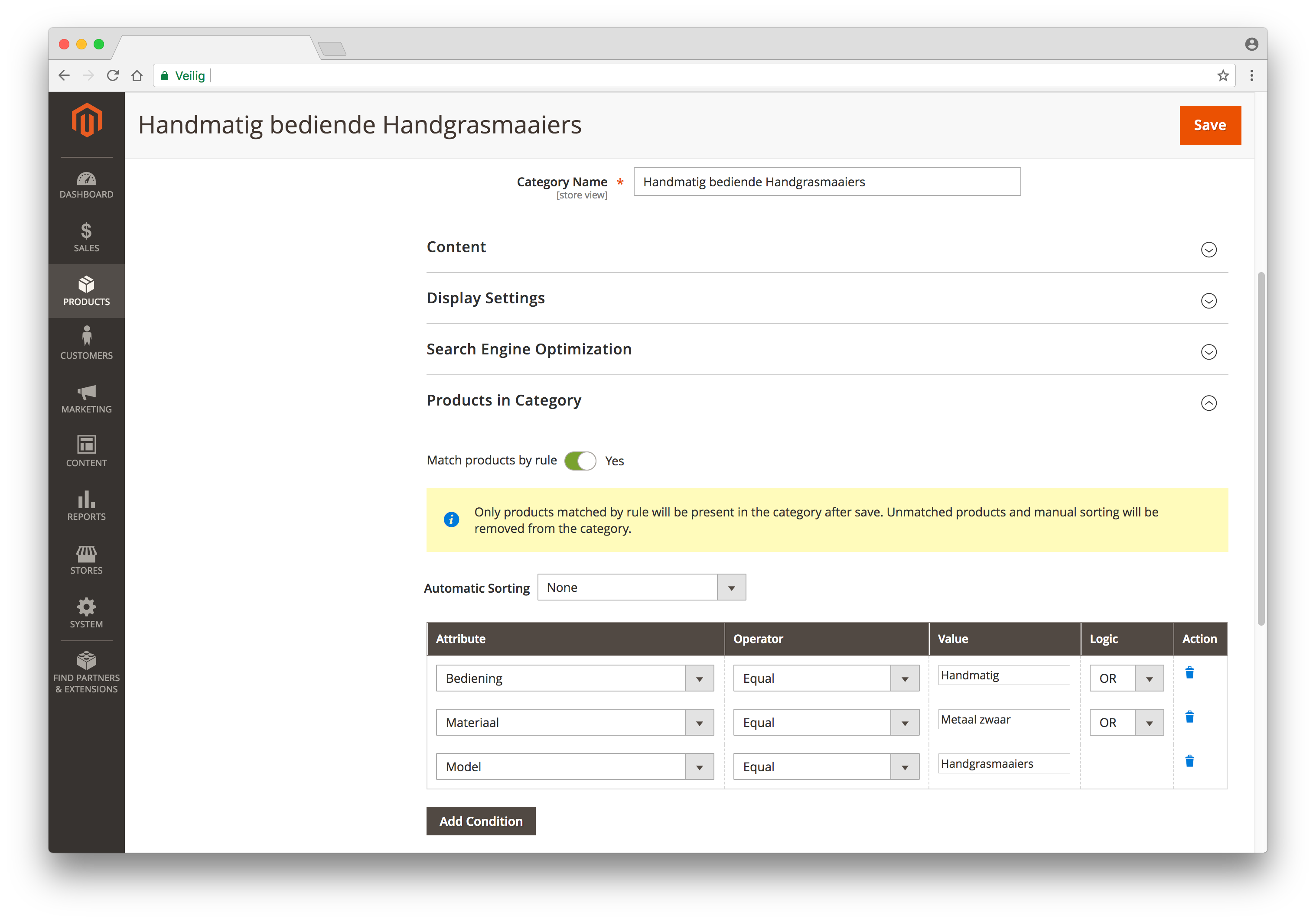Open the Dashboard sidebar item
The width and height of the screenshot is (1316, 922).
coord(87,185)
